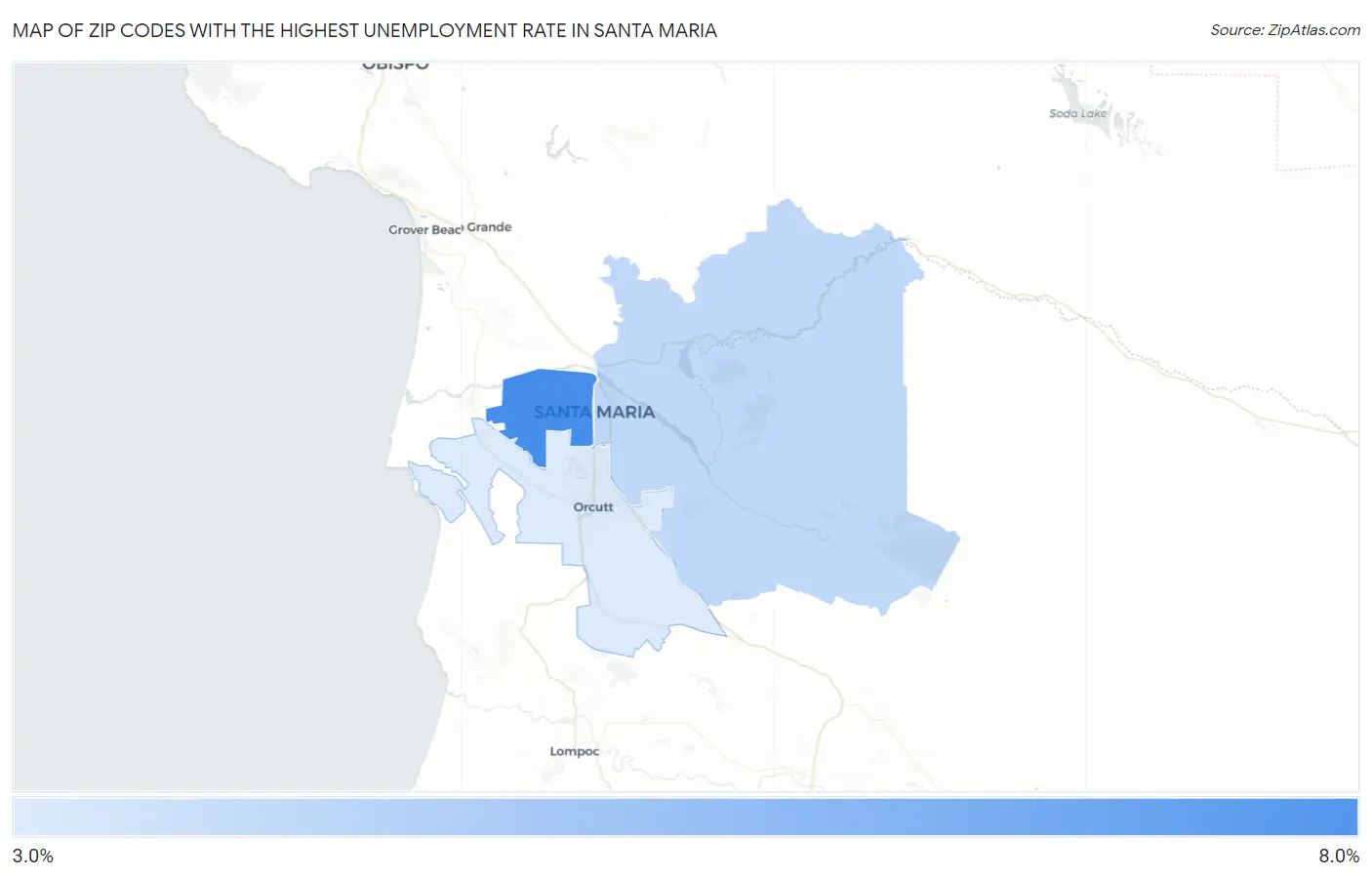Click the Grande map label
Screen dimensions: 1372x877
point(489,227)
